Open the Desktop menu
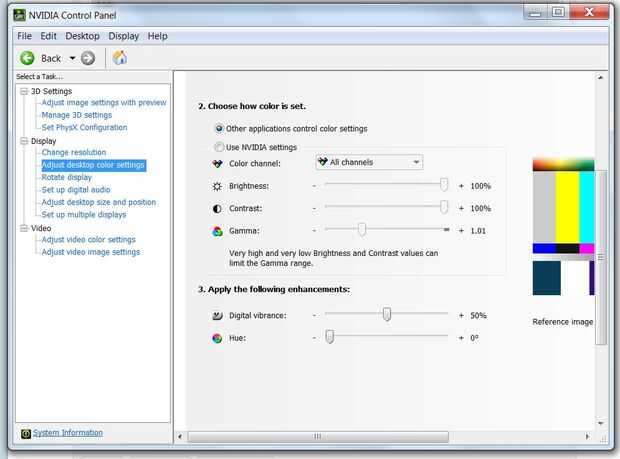This screenshot has height=459, width=620. click(x=82, y=36)
